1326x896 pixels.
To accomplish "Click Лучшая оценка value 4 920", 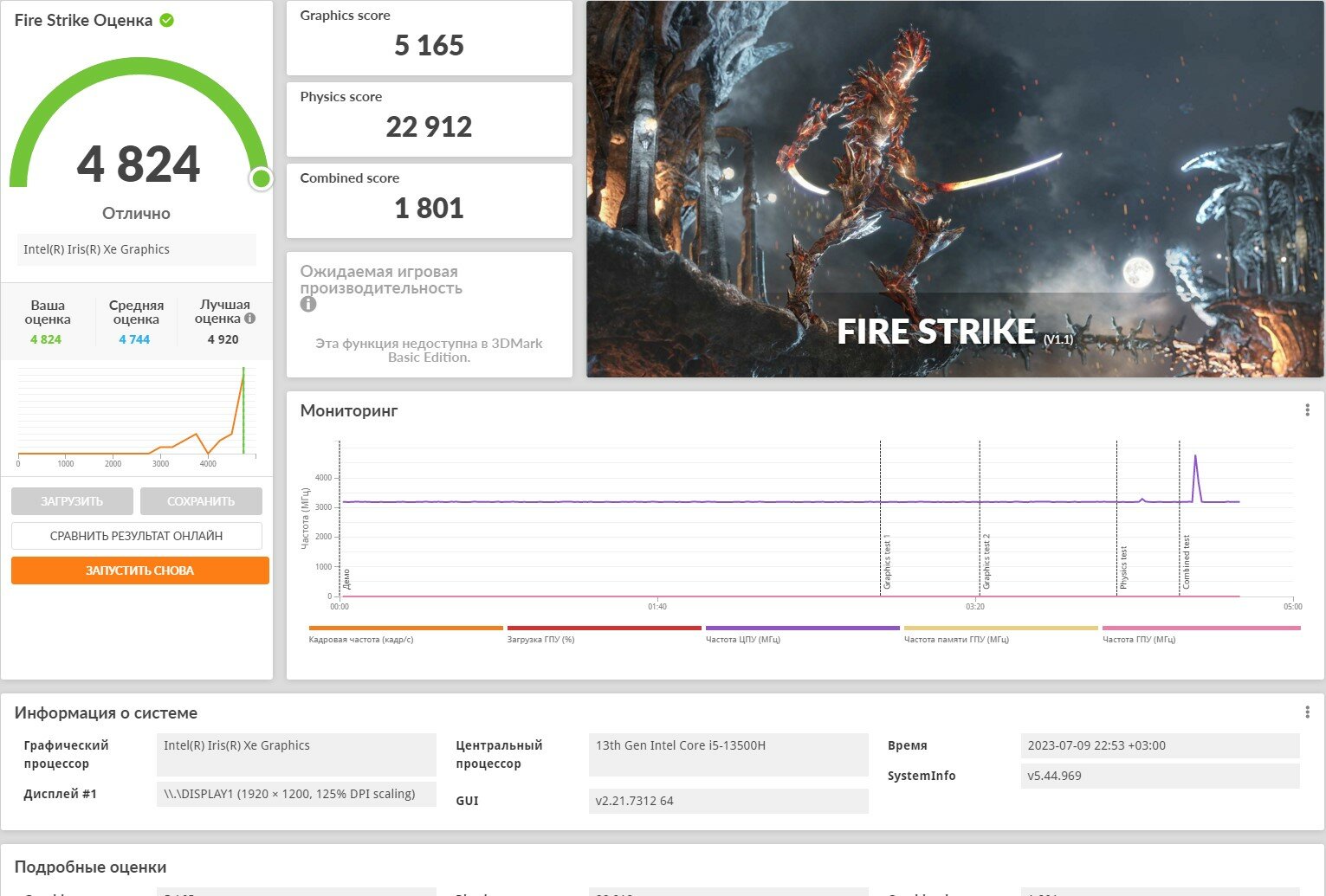I will tap(223, 339).
